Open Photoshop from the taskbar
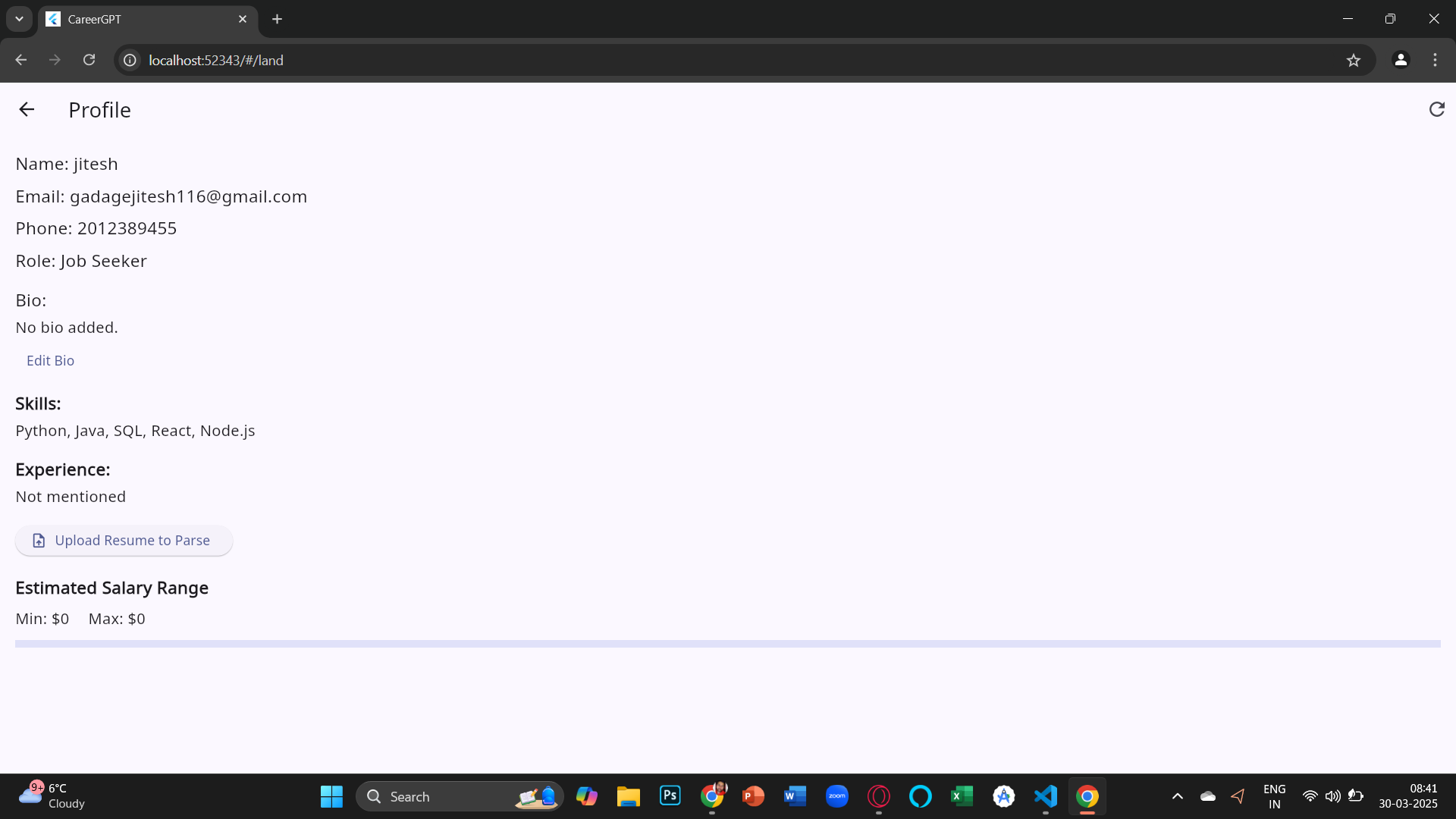The width and height of the screenshot is (1456, 819). click(670, 796)
